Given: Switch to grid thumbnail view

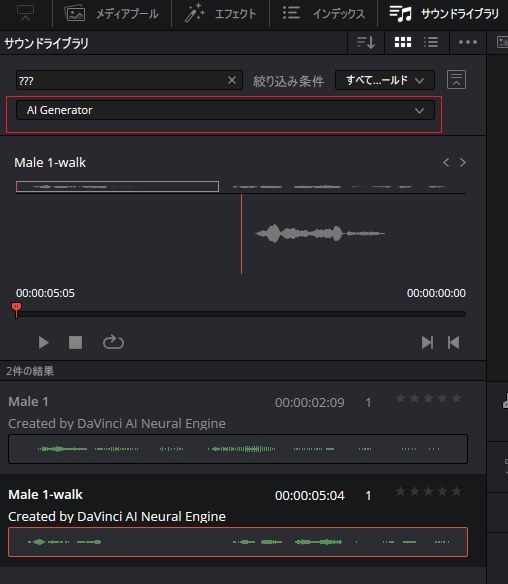Looking at the screenshot, I should click(x=403, y=42).
